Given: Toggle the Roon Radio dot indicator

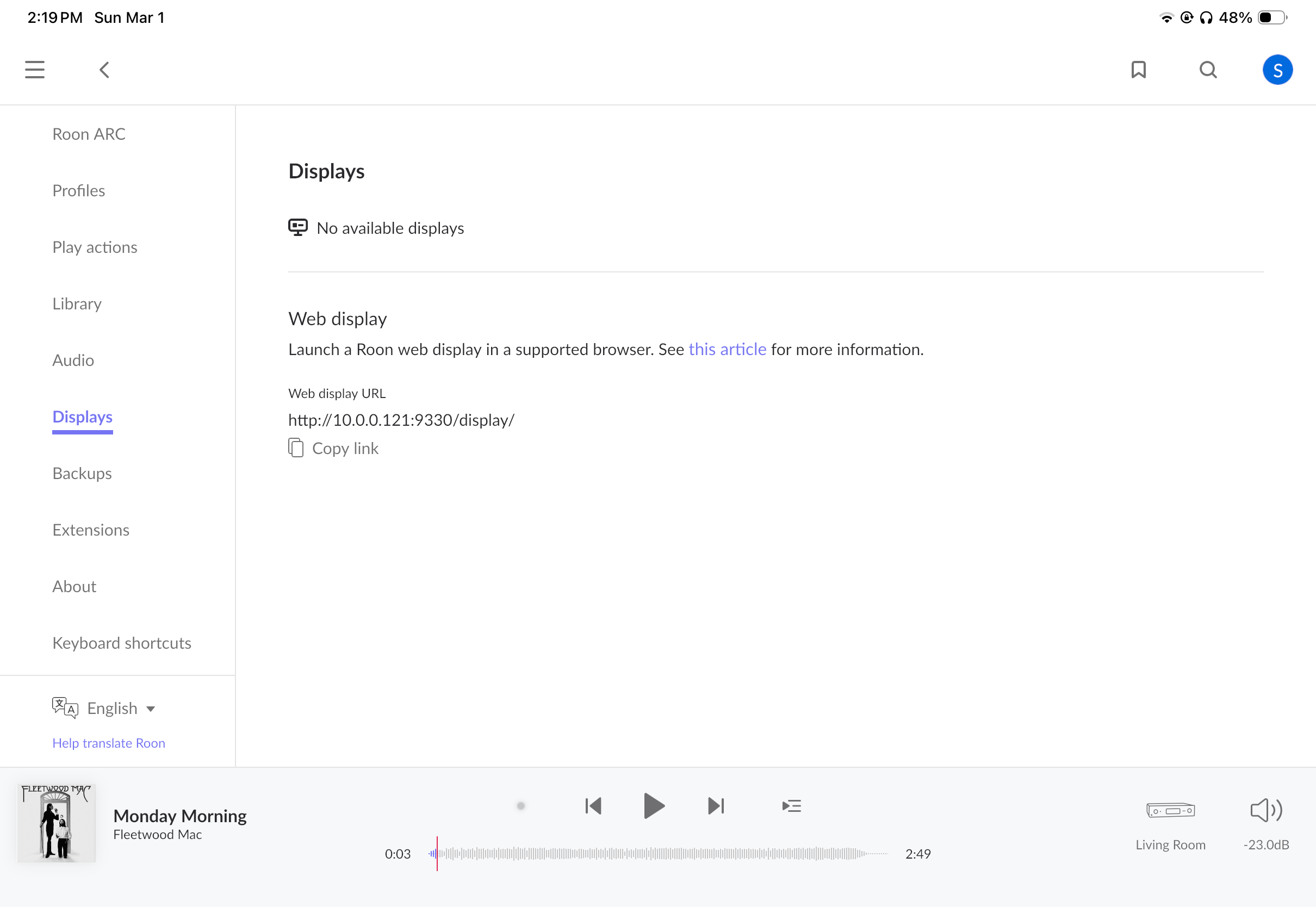Looking at the screenshot, I should (521, 806).
